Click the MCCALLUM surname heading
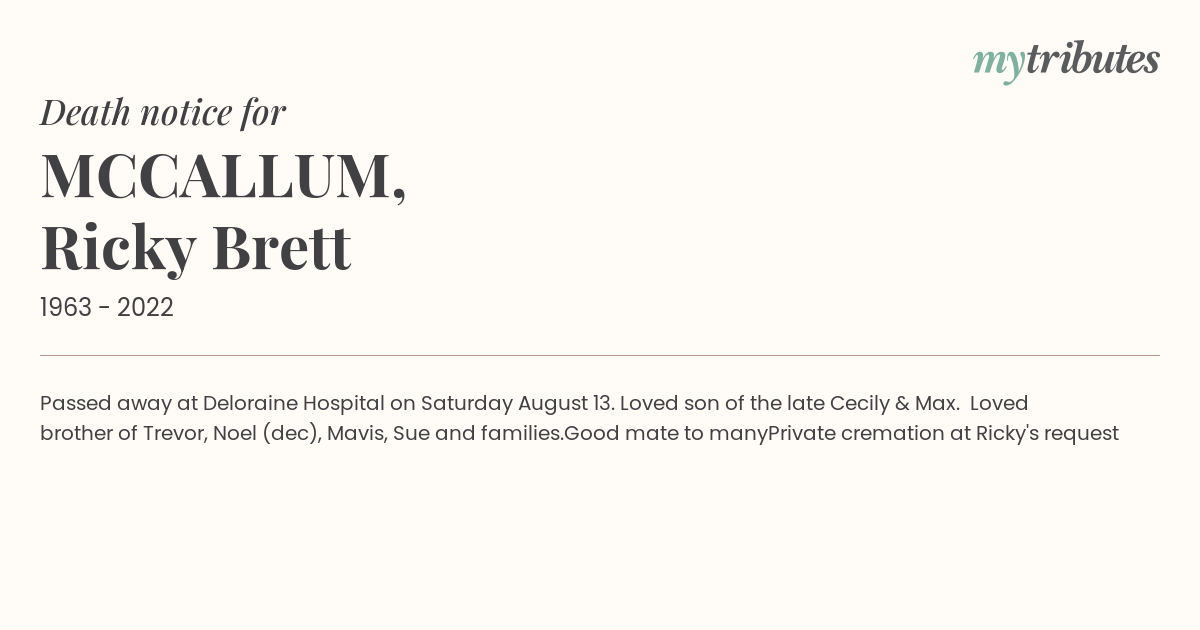1200x630 pixels. coord(223,176)
